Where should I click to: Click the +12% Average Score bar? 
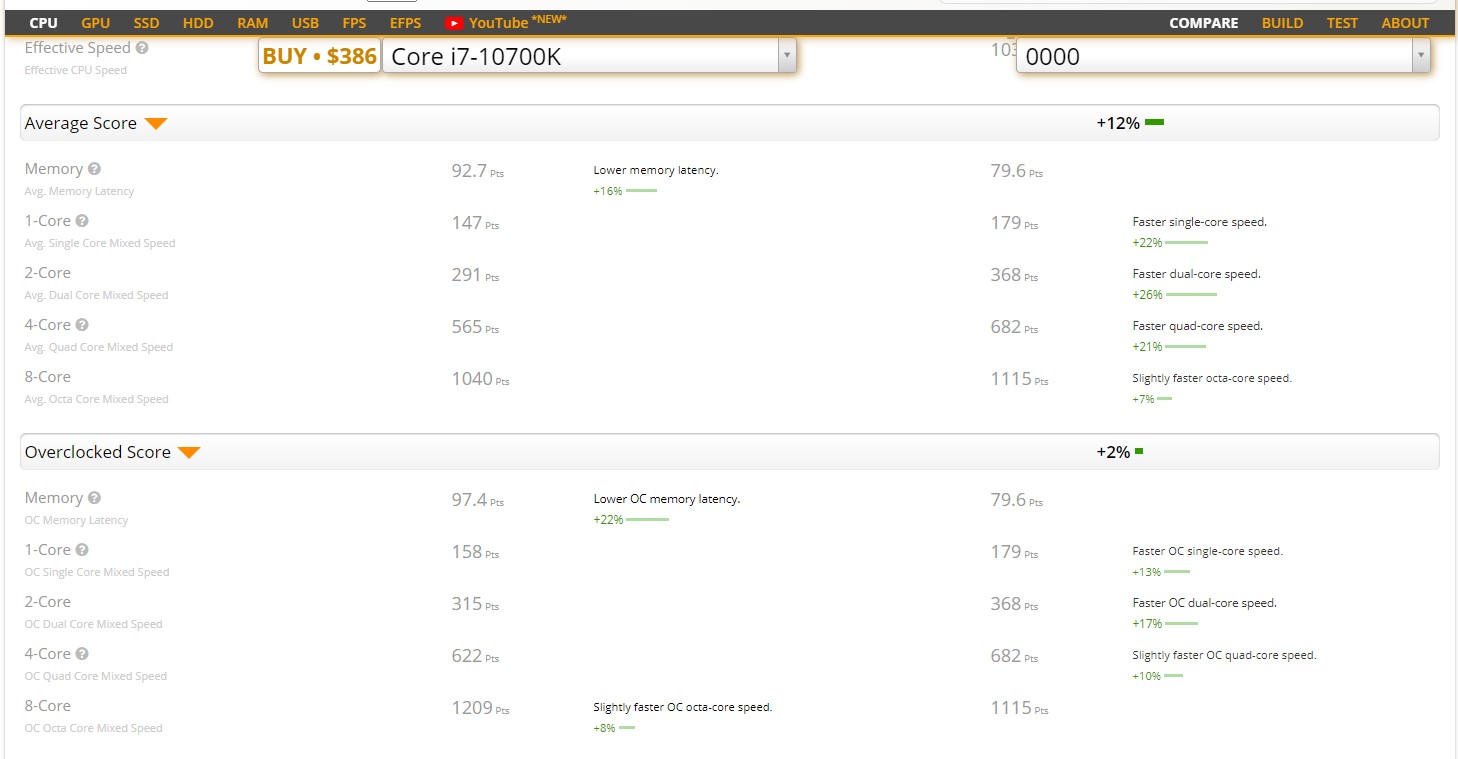[1154, 122]
